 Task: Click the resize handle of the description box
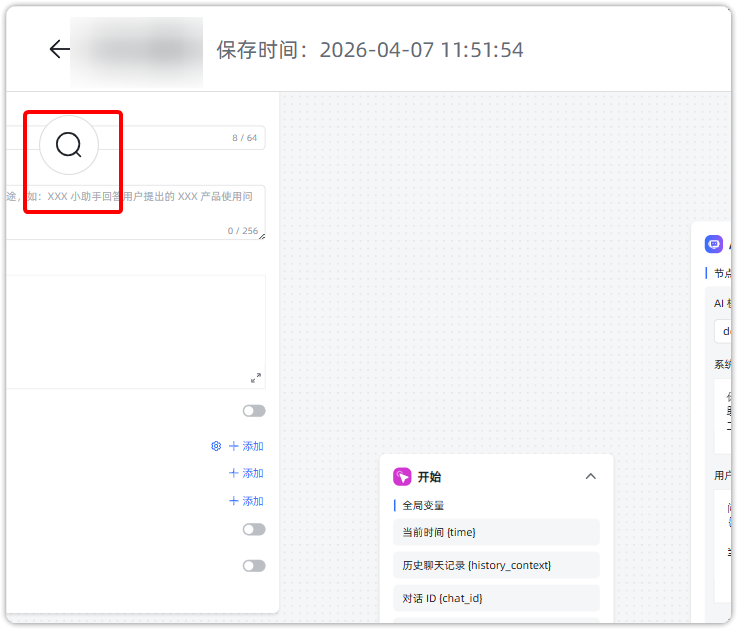tap(261, 235)
